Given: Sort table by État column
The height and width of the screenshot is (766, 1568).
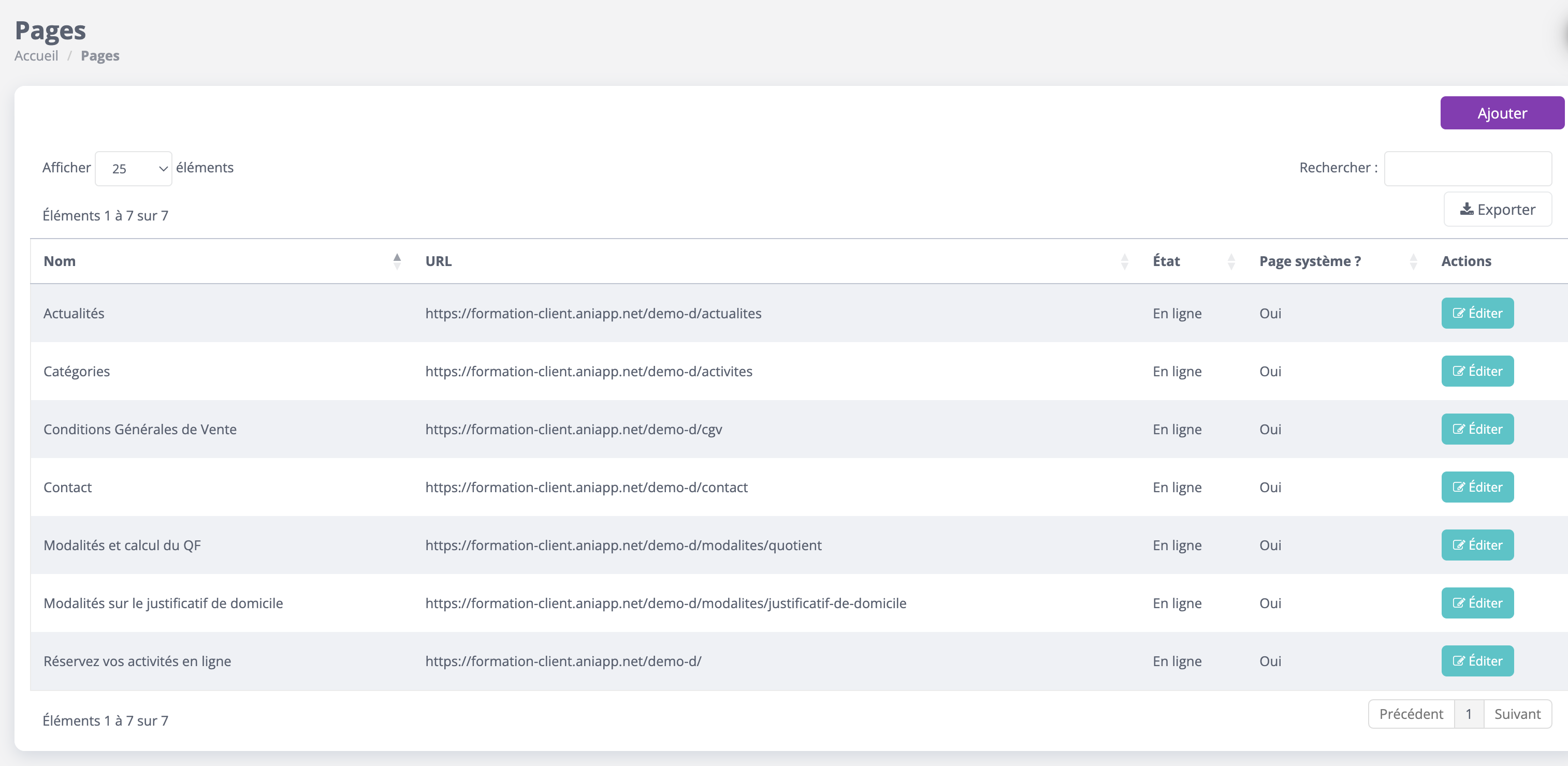Looking at the screenshot, I should click(x=1231, y=261).
